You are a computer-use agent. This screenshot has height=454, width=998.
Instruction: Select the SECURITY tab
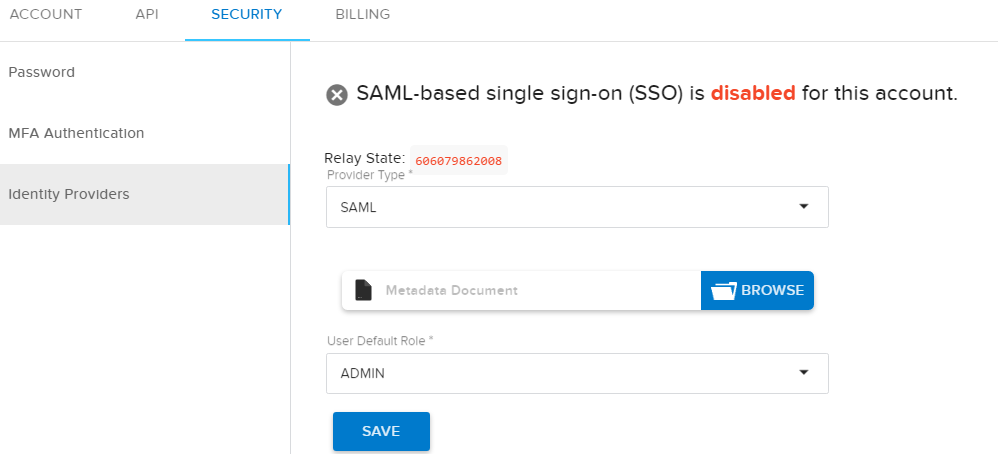[247, 15]
